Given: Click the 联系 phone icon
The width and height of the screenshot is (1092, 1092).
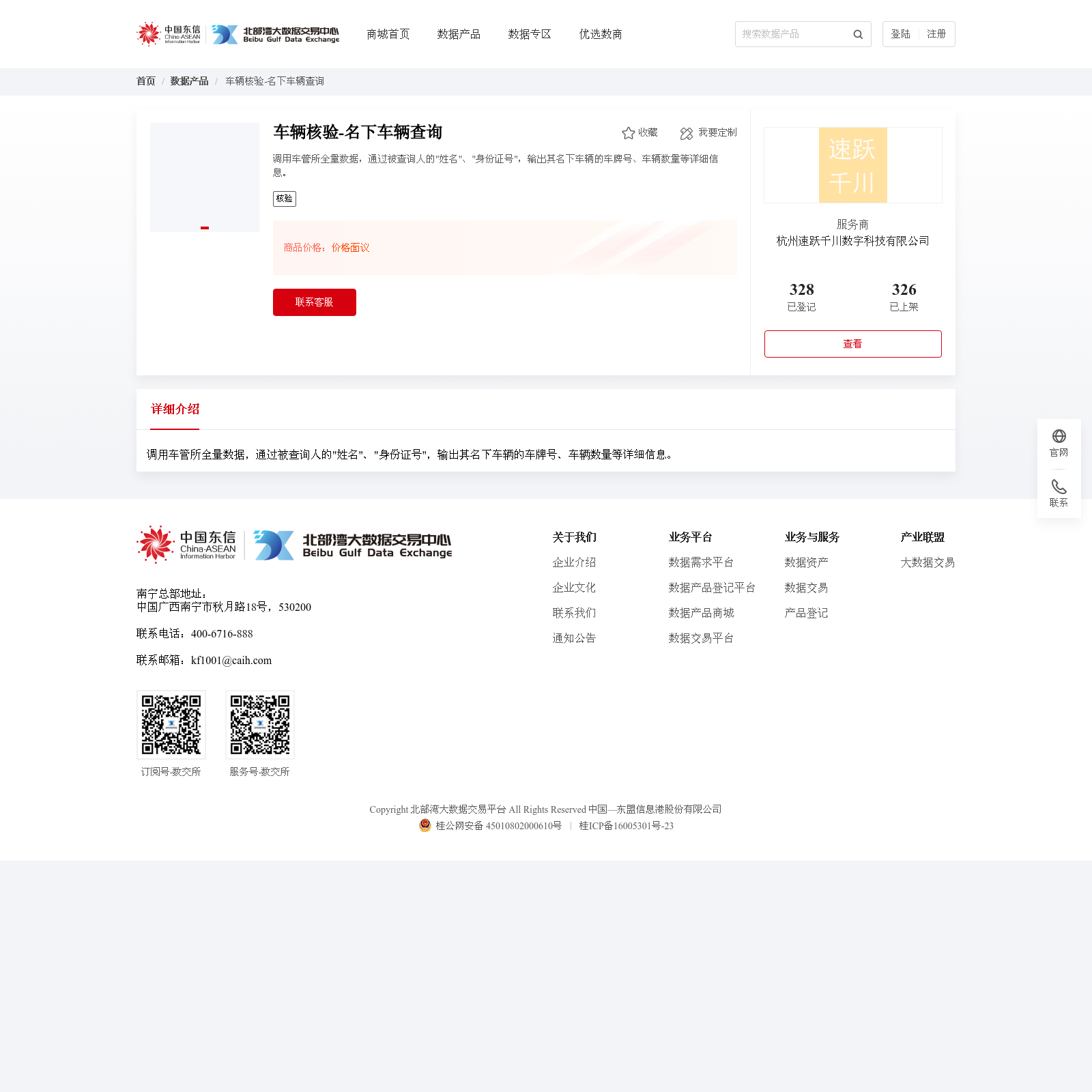Looking at the screenshot, I should (x=1059, y=487).
